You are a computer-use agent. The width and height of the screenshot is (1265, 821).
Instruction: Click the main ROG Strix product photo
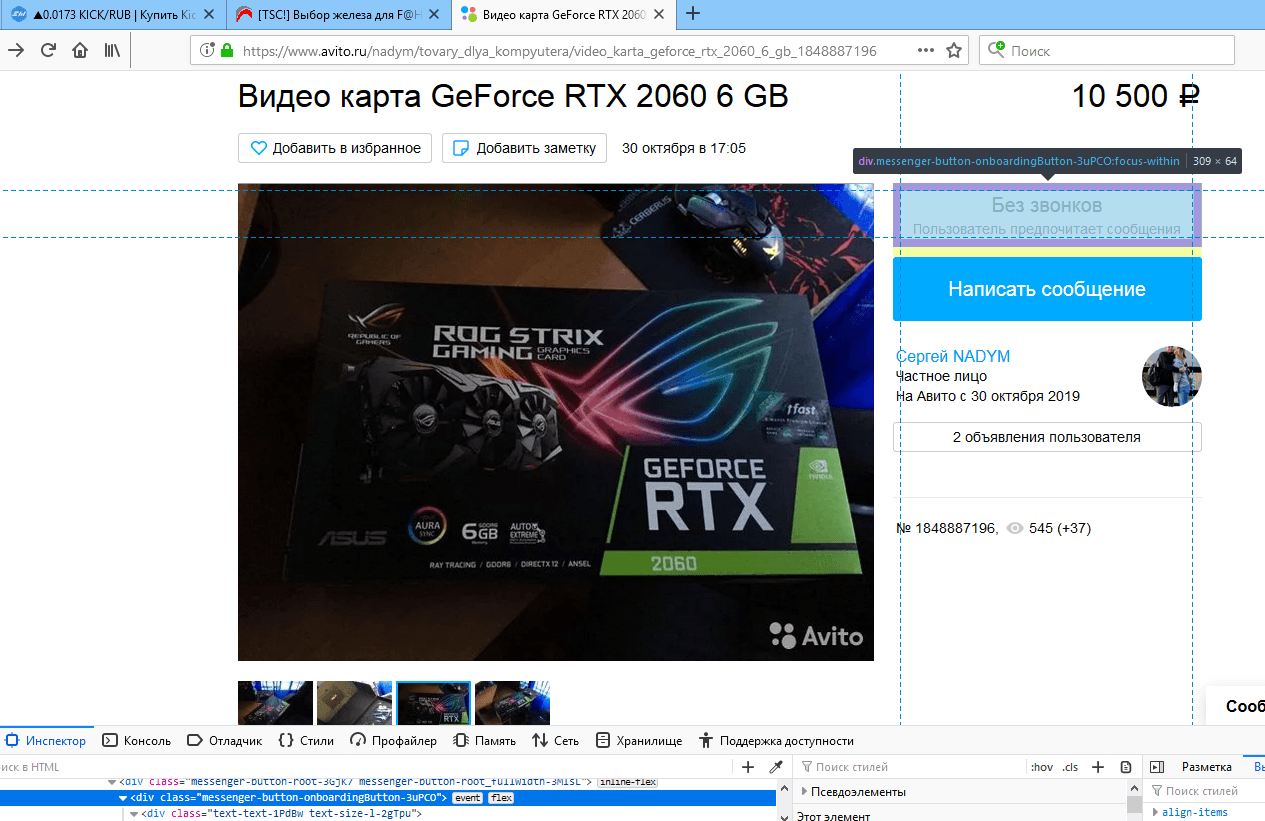[x=555, y=422]
